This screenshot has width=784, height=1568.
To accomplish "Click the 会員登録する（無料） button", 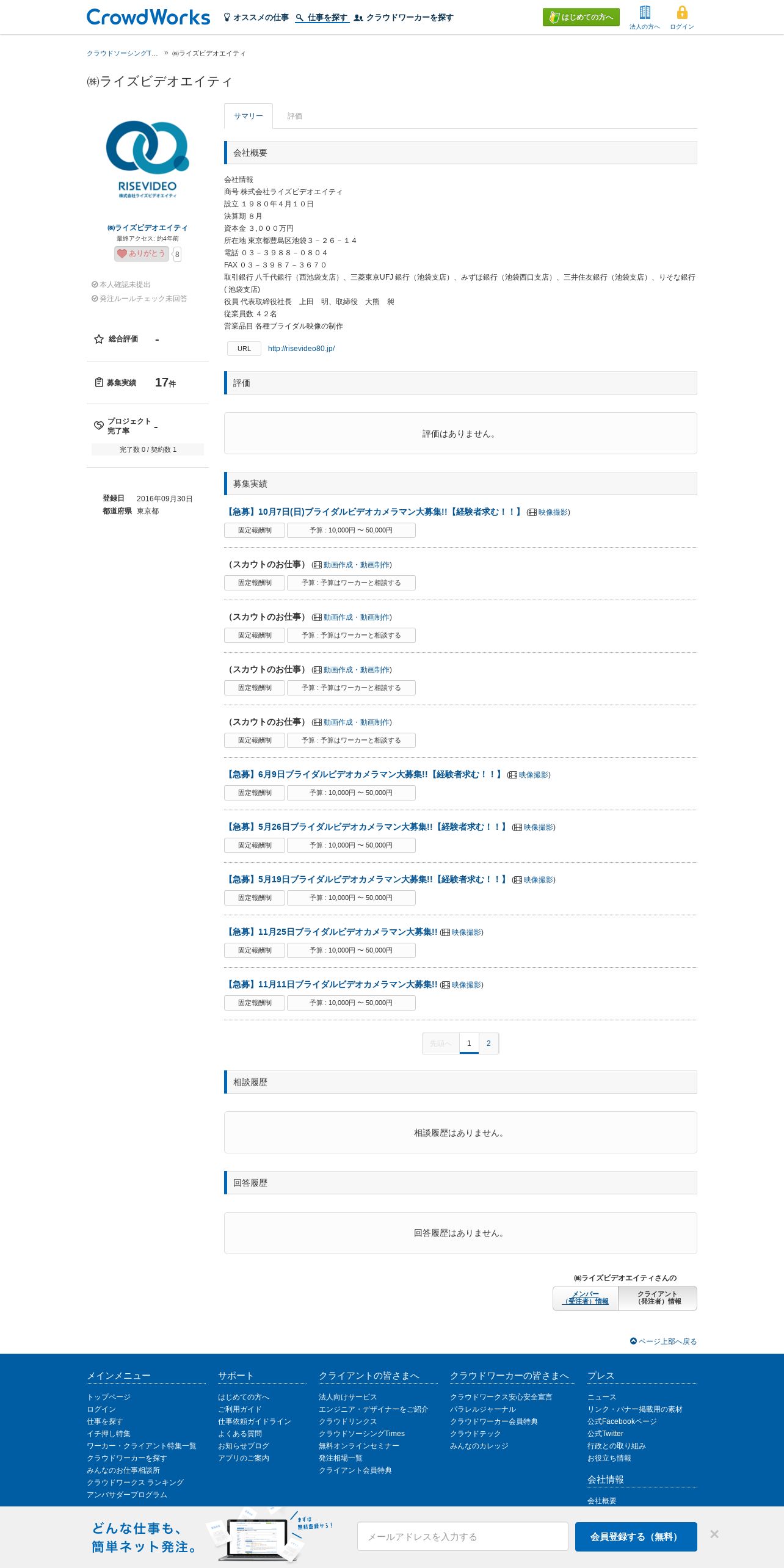I will (636, 1536).
